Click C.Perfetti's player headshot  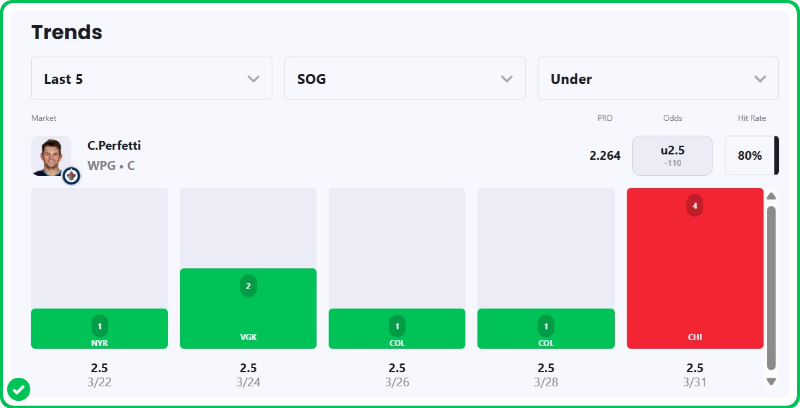[x=49, y=155]
